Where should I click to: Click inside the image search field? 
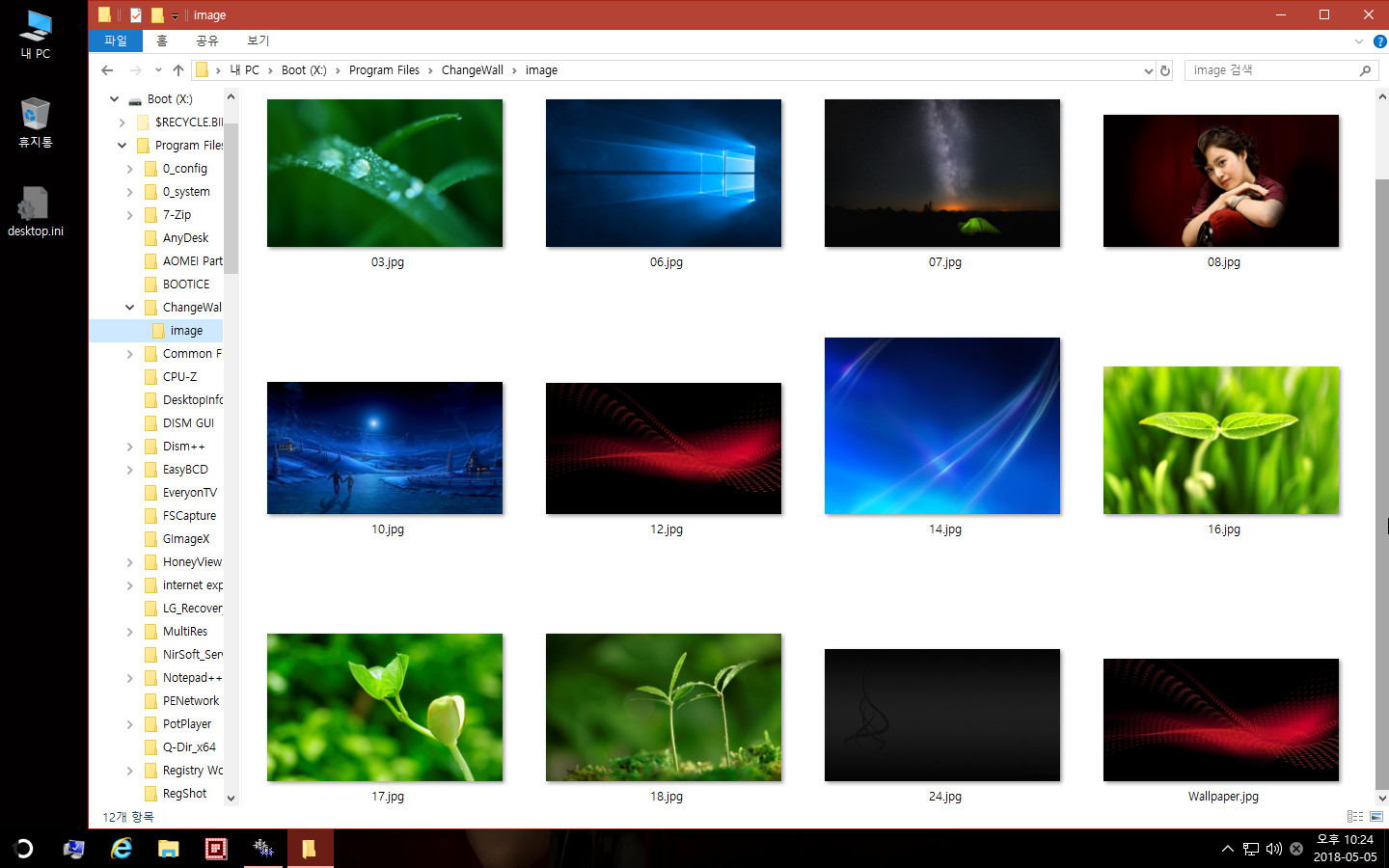point(1268,70)
